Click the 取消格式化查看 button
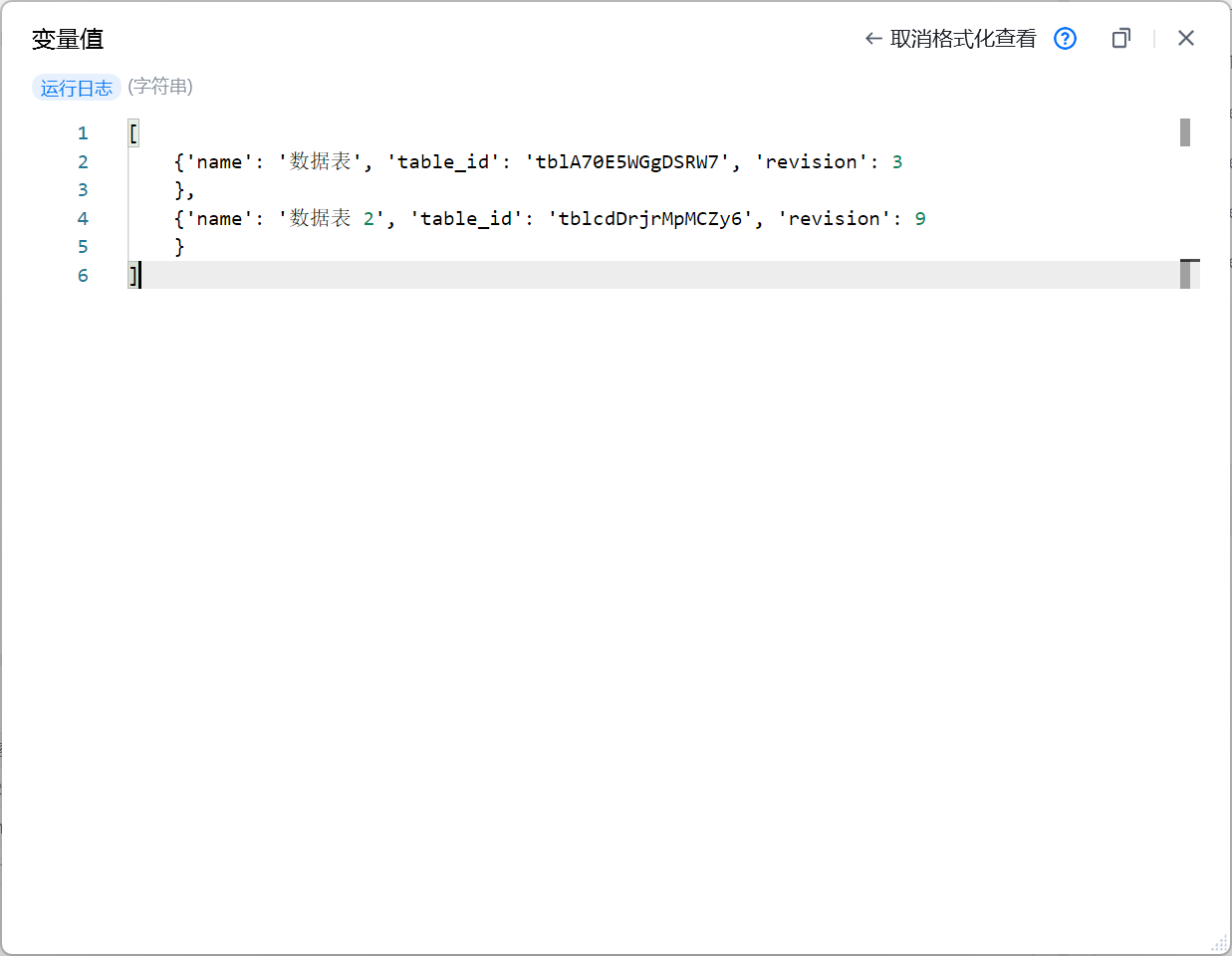This screenshot has height=956, width=1232. 951,39
